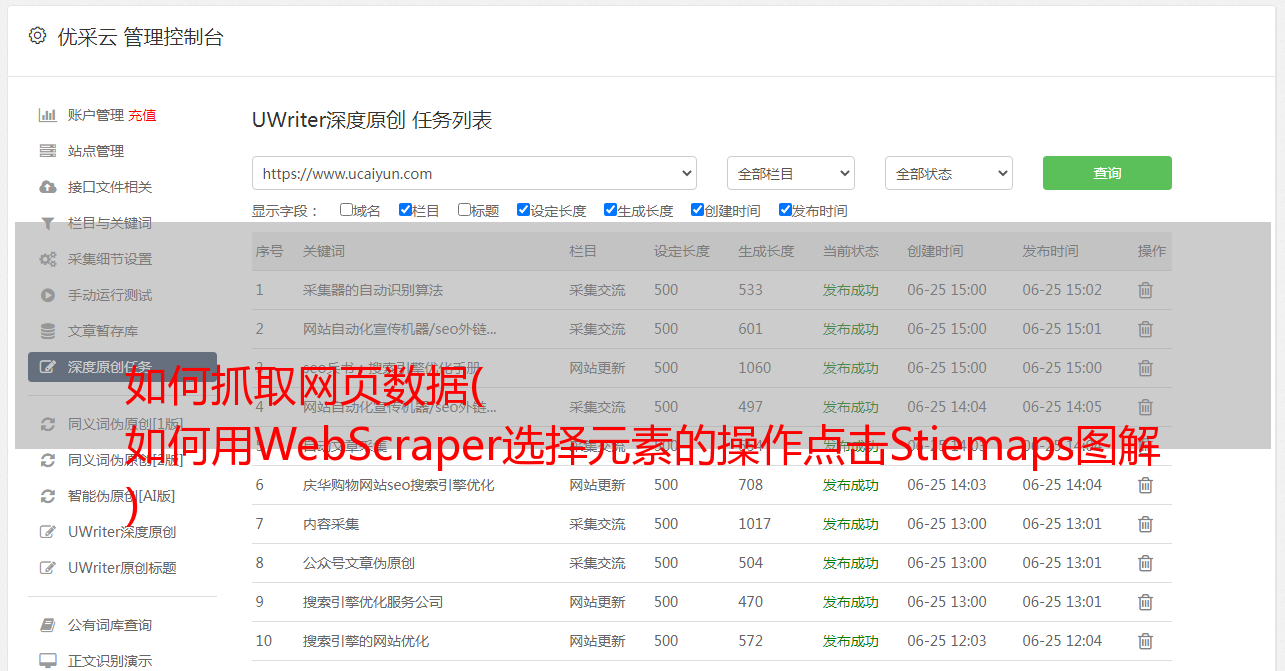
Task: Open UWriter原创标题 in the sidebar
Action: click(122, 568)
